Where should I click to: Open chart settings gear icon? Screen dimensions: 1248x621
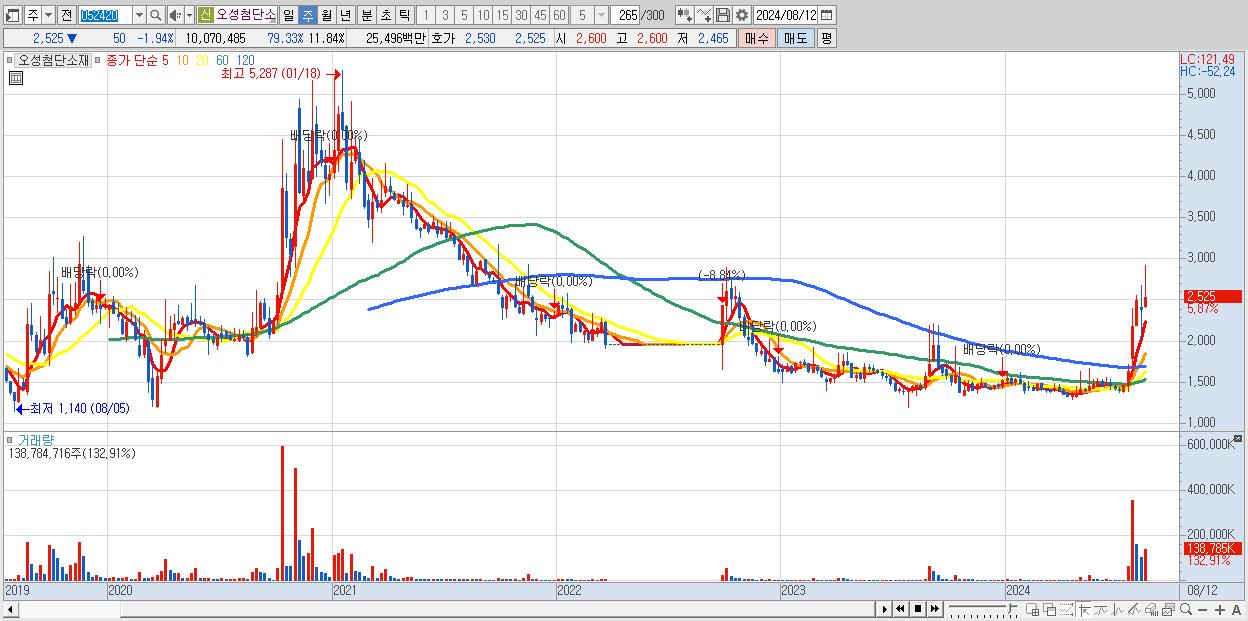(x=741, y=15)
